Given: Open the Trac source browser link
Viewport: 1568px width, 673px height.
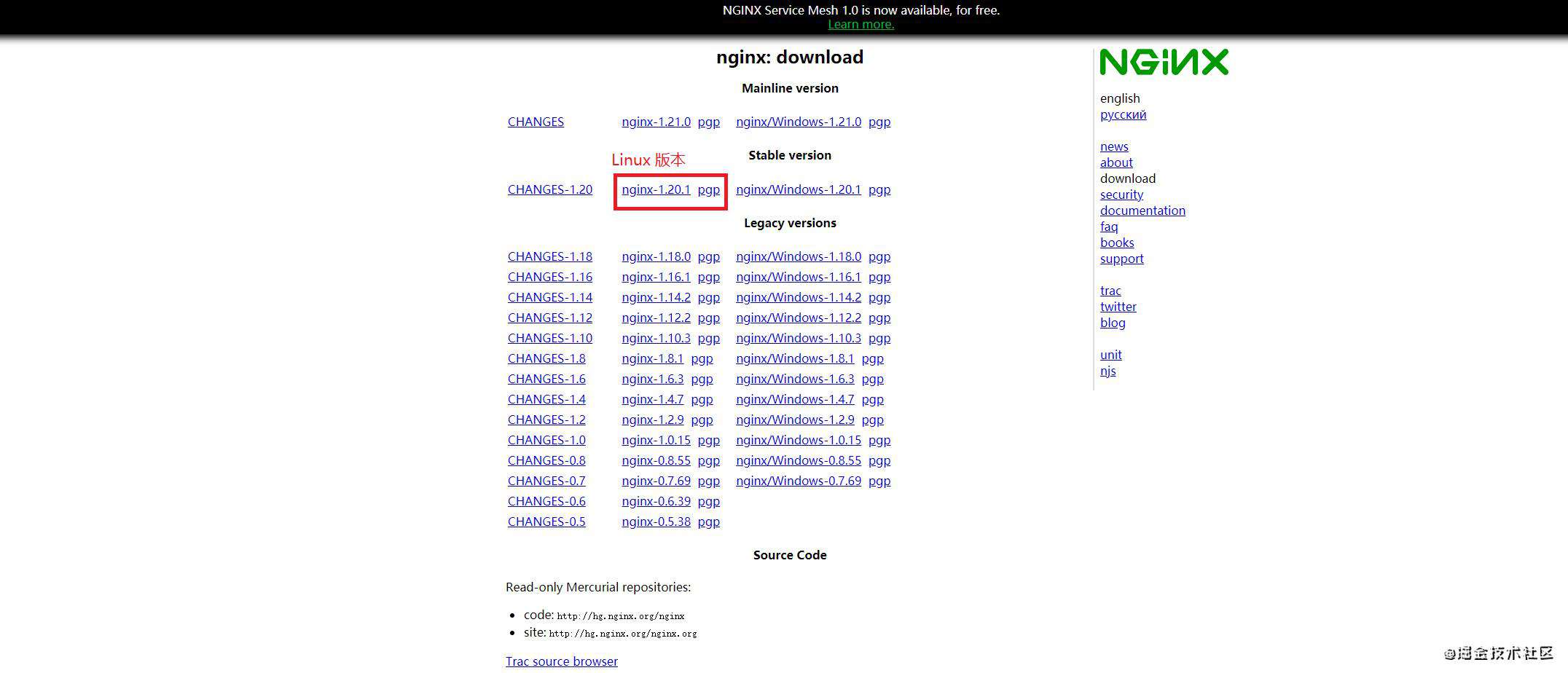Looking at the screenshot, I should point(562,661).
